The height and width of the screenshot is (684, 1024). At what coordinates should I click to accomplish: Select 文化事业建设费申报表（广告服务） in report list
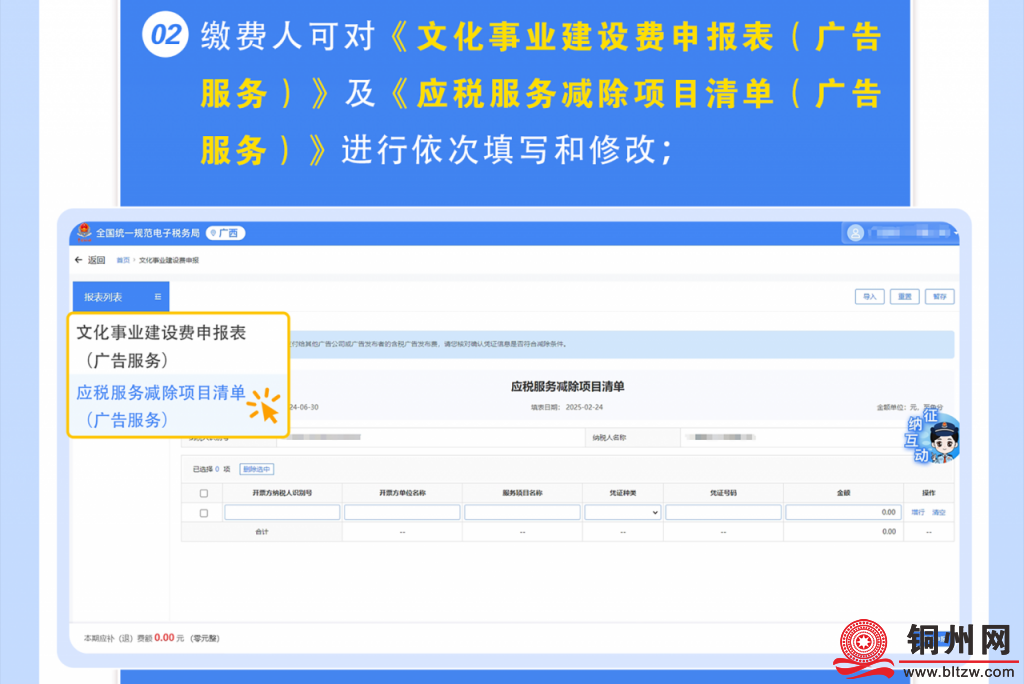(x=161, y=346)
